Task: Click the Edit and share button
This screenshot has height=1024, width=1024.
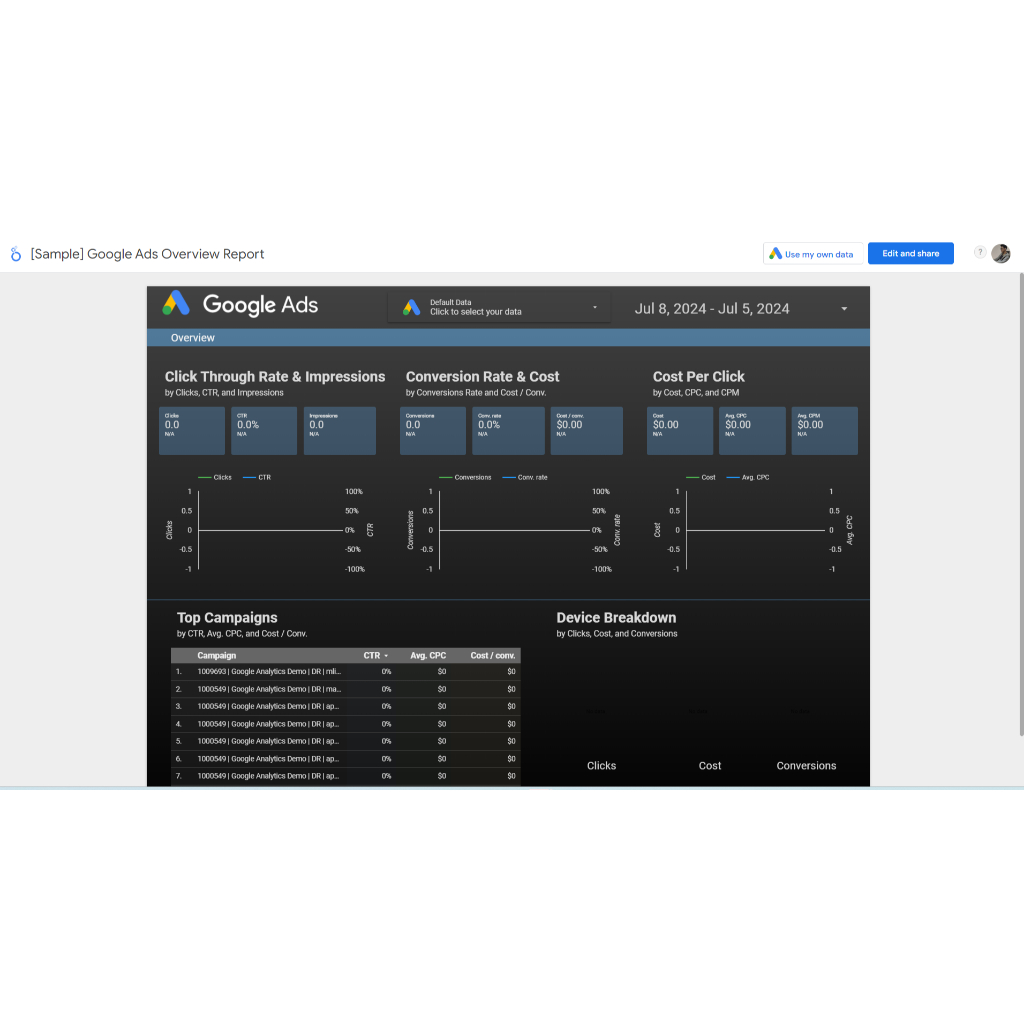Action: pyautogui.click(x=910, y=254)
